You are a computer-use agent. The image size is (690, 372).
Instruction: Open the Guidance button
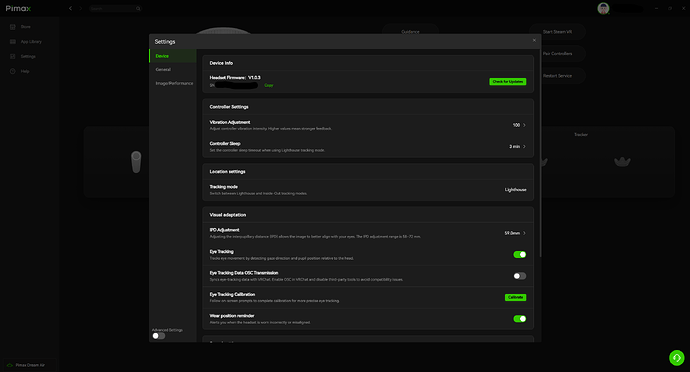pos(410,31)
